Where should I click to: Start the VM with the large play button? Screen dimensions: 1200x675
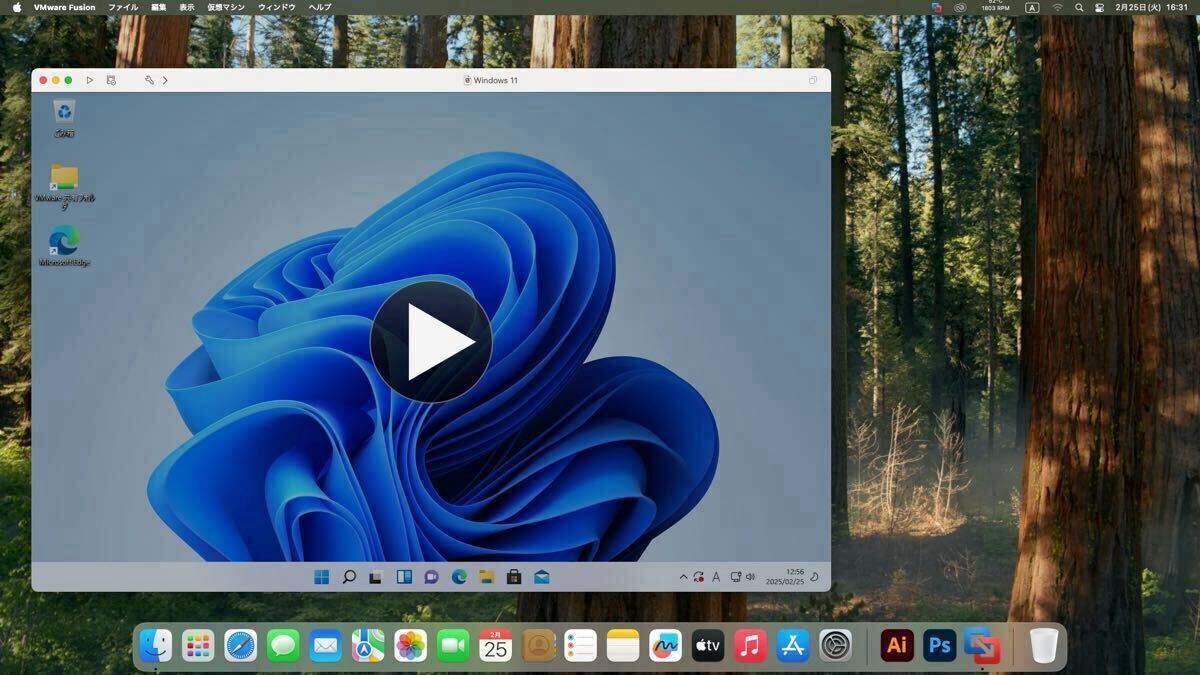431,342
